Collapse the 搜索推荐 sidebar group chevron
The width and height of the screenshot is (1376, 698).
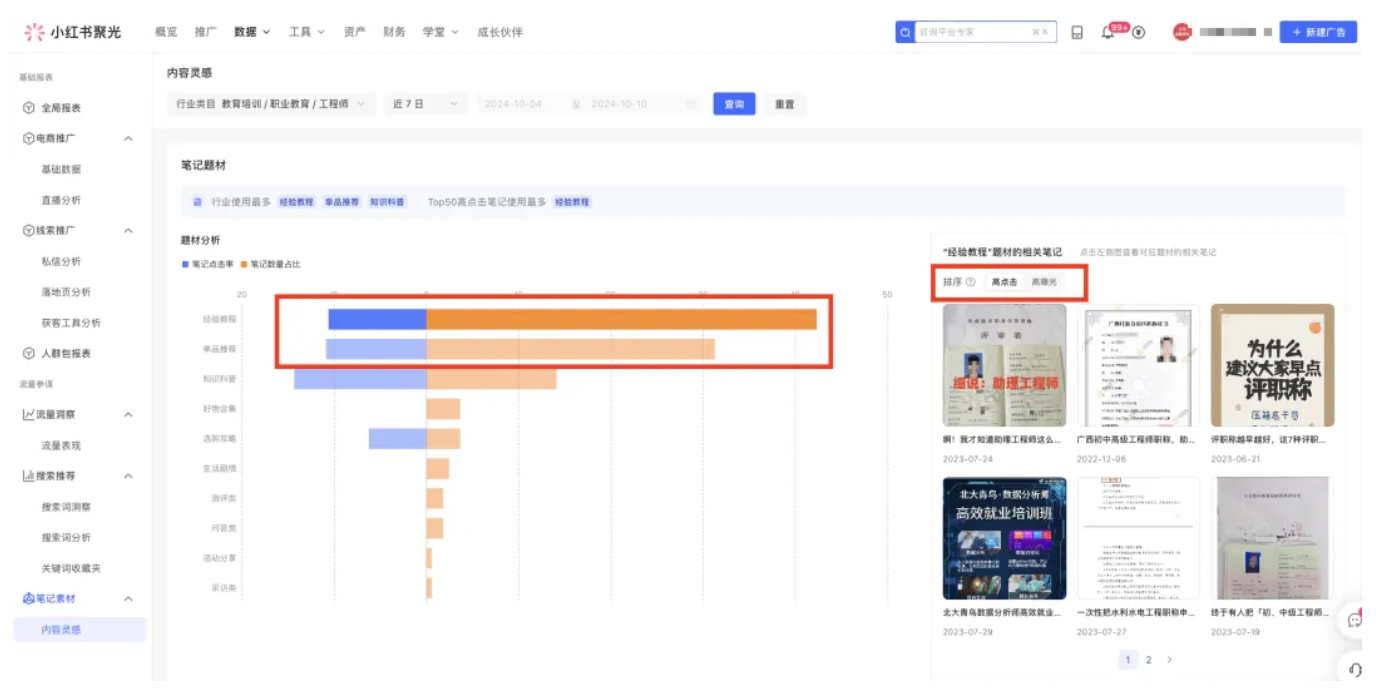pyautogui.click(x=128, y=476)
